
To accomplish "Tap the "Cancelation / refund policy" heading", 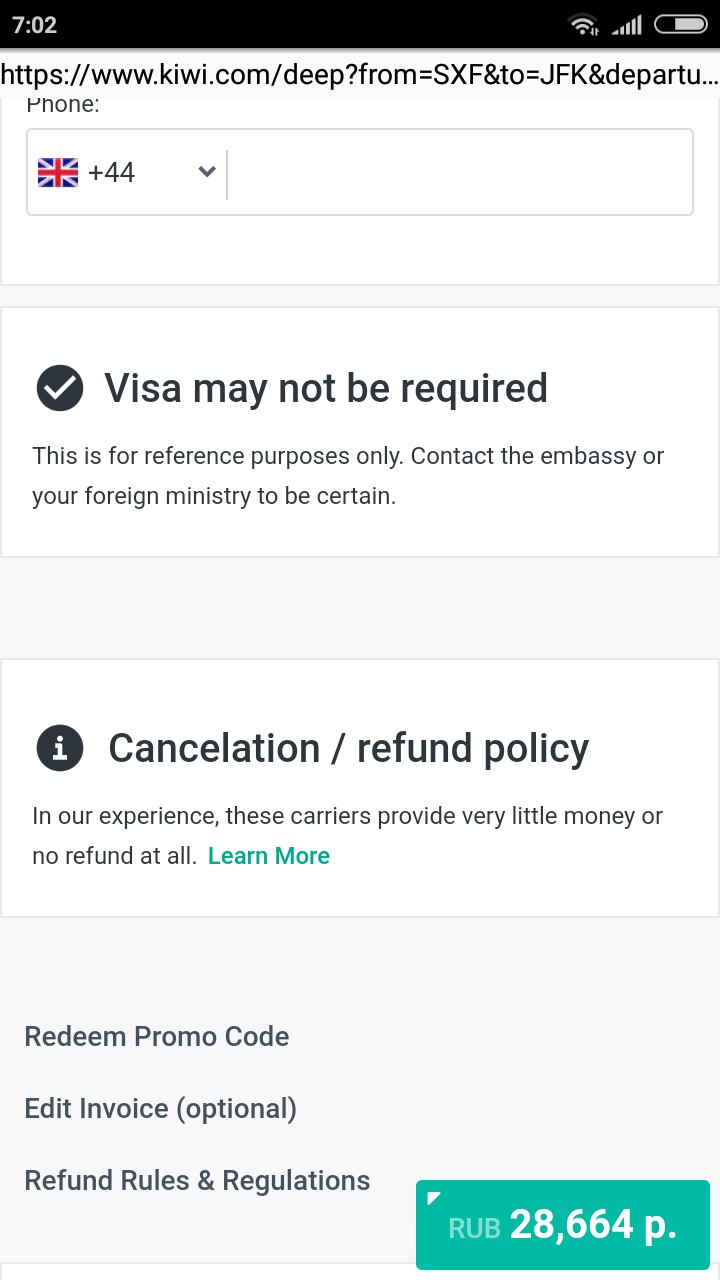I will [348, 748].
